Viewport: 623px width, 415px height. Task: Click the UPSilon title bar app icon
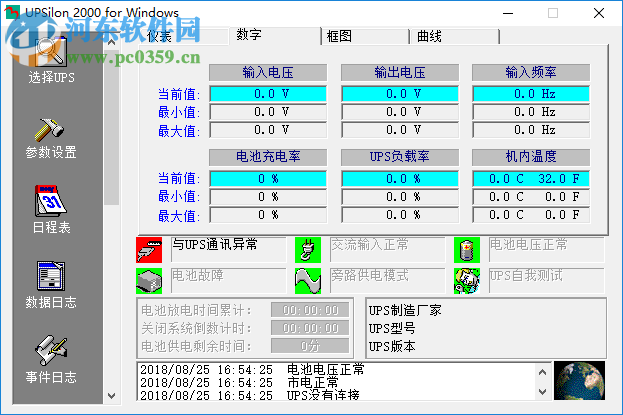pos(12,12)
